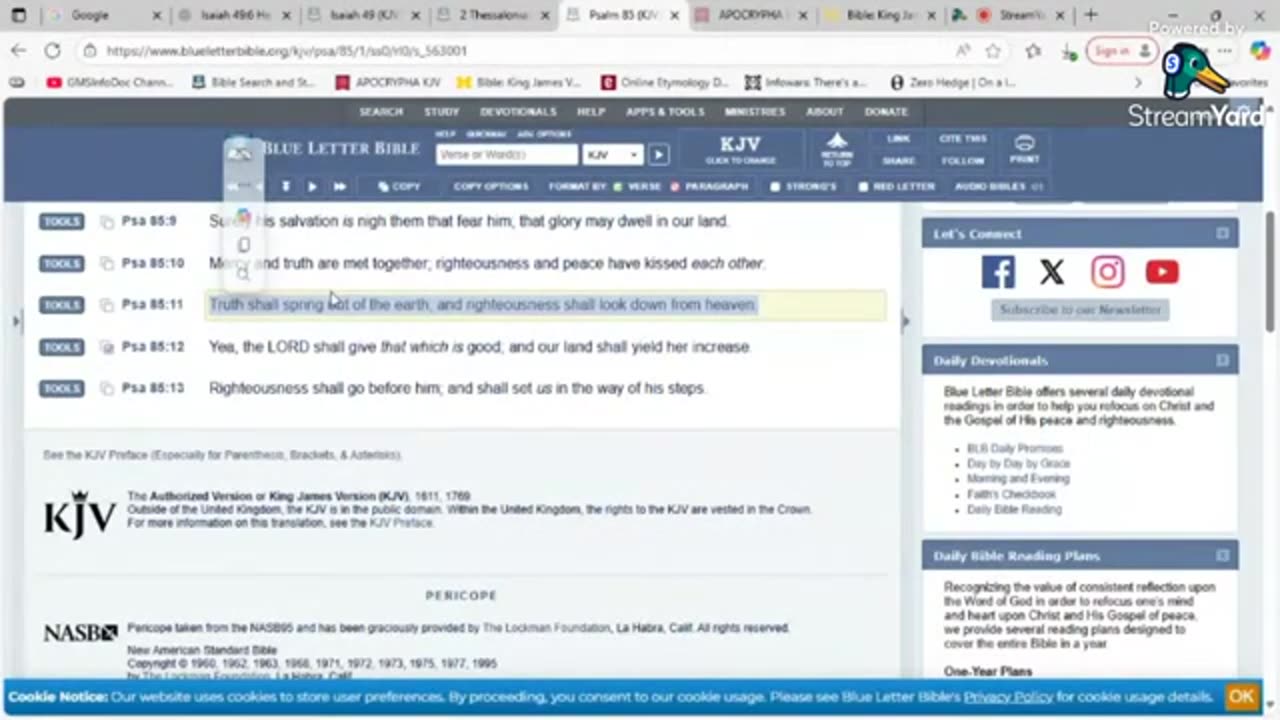This screenshot has width=1280, height=720.
Task: Switch to the 2 Thessalonians tab
Action: [495, 15]
